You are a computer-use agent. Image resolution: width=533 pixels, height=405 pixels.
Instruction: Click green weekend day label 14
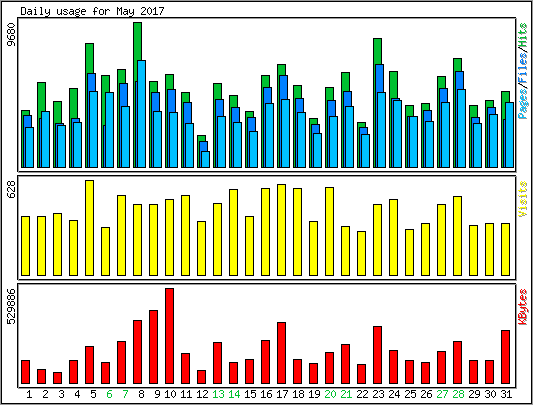point(234,394)
